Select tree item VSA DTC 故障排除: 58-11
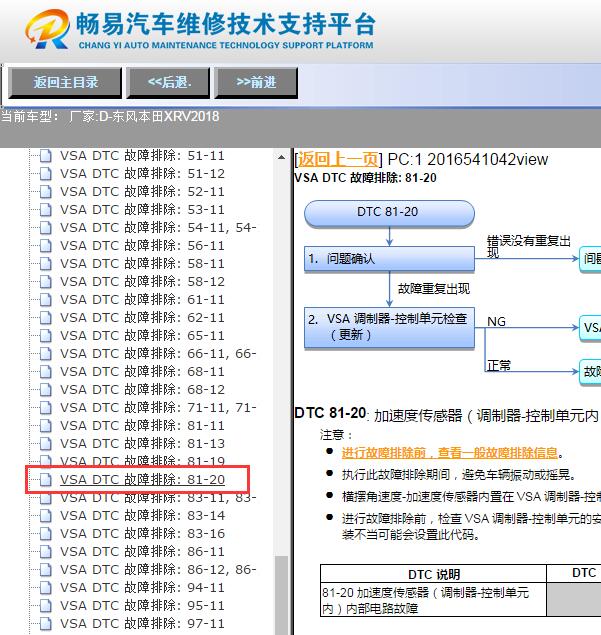This screenshot has height=635, width=601. 142,264
